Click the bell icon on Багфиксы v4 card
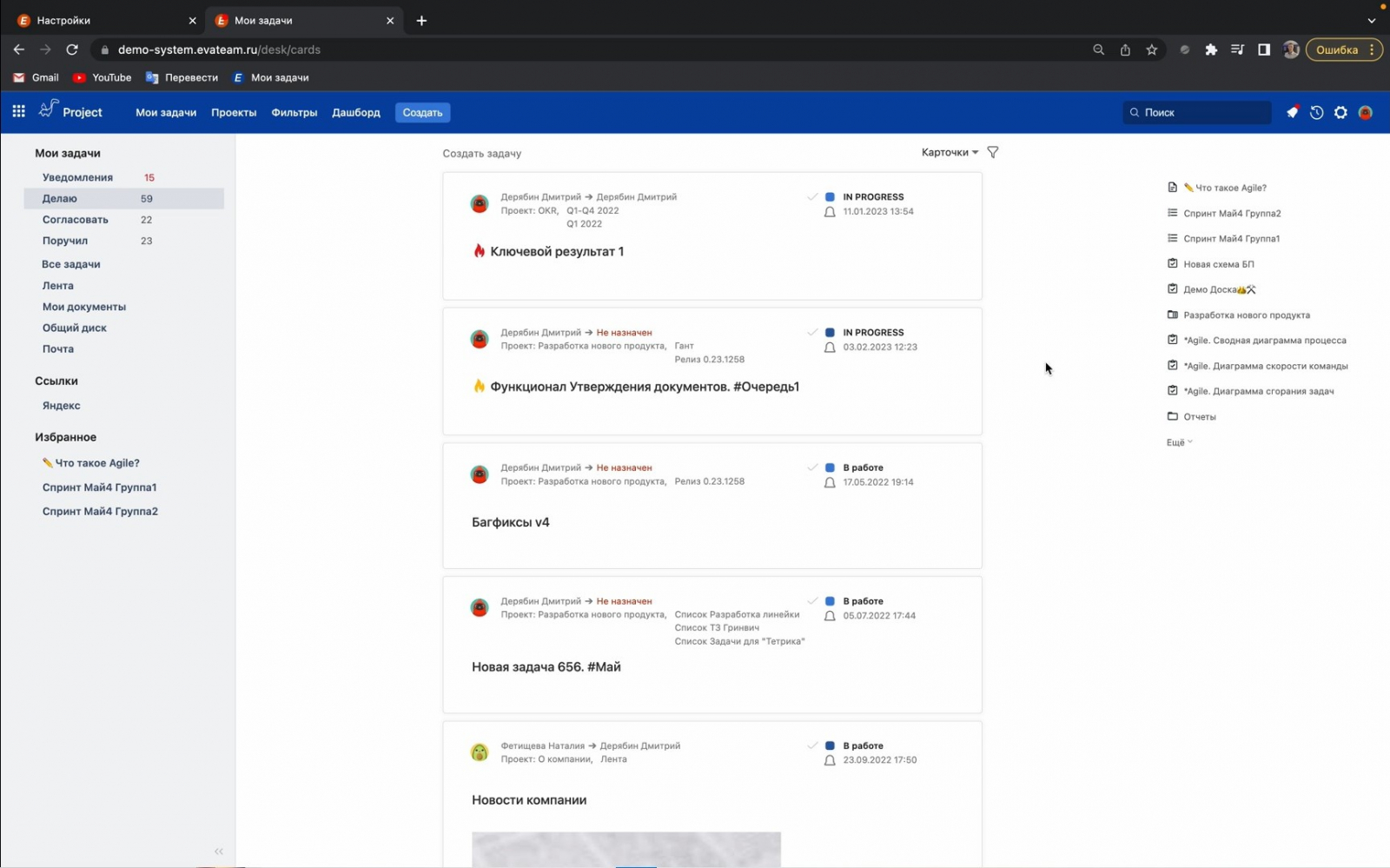 [830, 482]
